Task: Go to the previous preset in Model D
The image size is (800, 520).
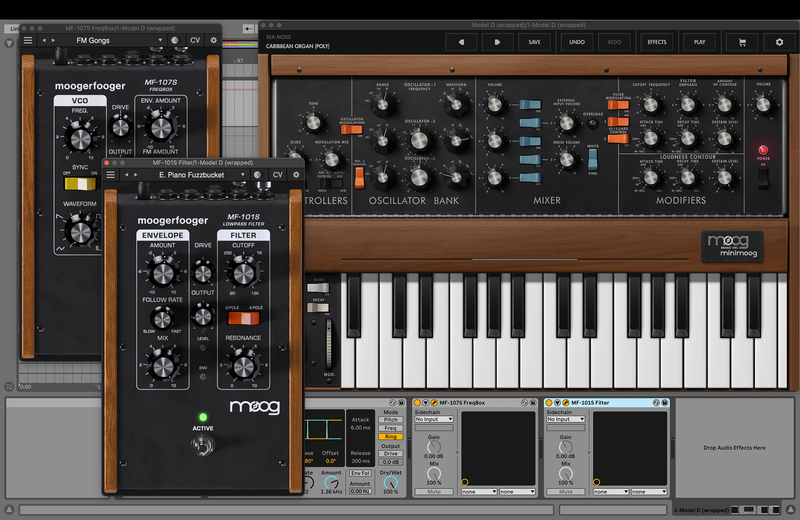Action: [460, 42]
